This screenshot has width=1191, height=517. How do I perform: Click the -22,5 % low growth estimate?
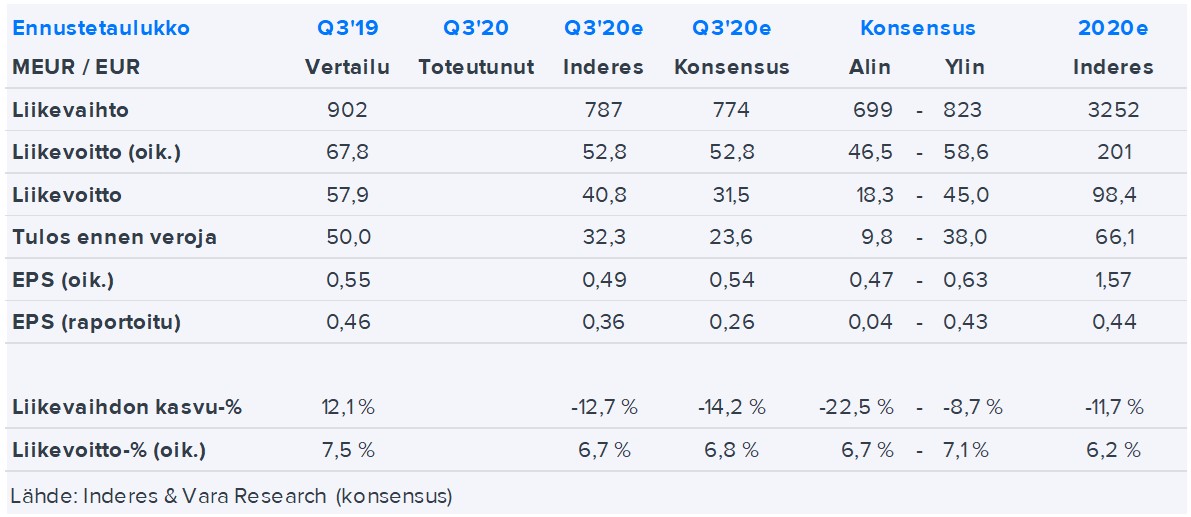coord(856,408)
